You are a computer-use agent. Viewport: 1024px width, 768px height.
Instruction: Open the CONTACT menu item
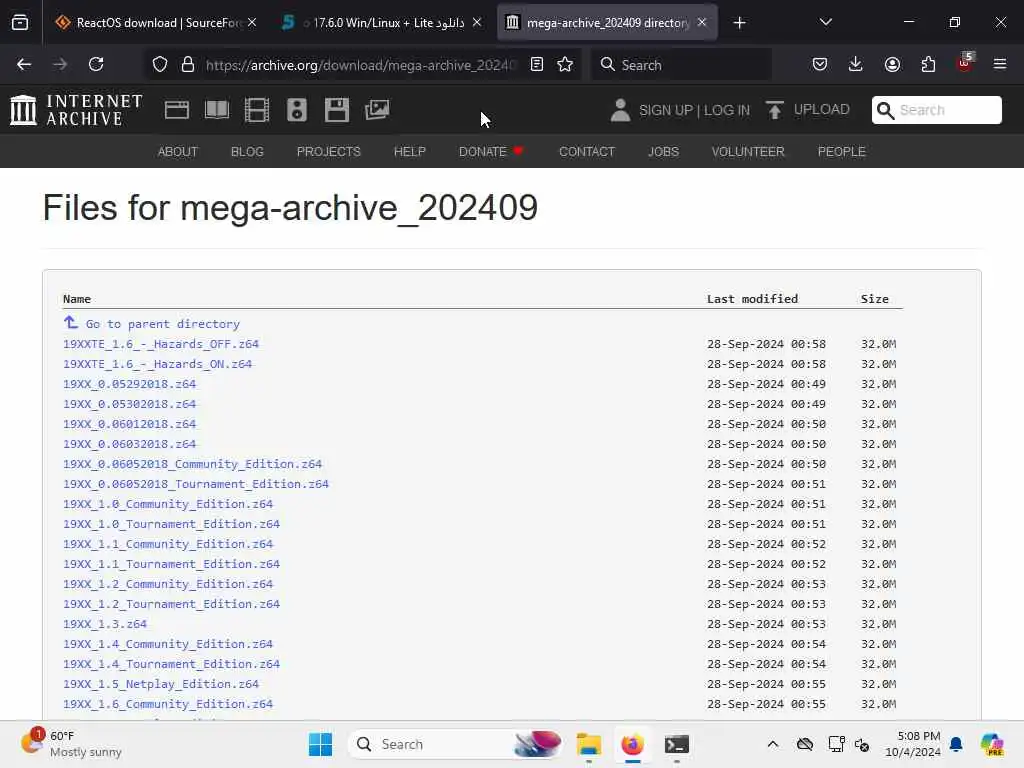(586, 152)
